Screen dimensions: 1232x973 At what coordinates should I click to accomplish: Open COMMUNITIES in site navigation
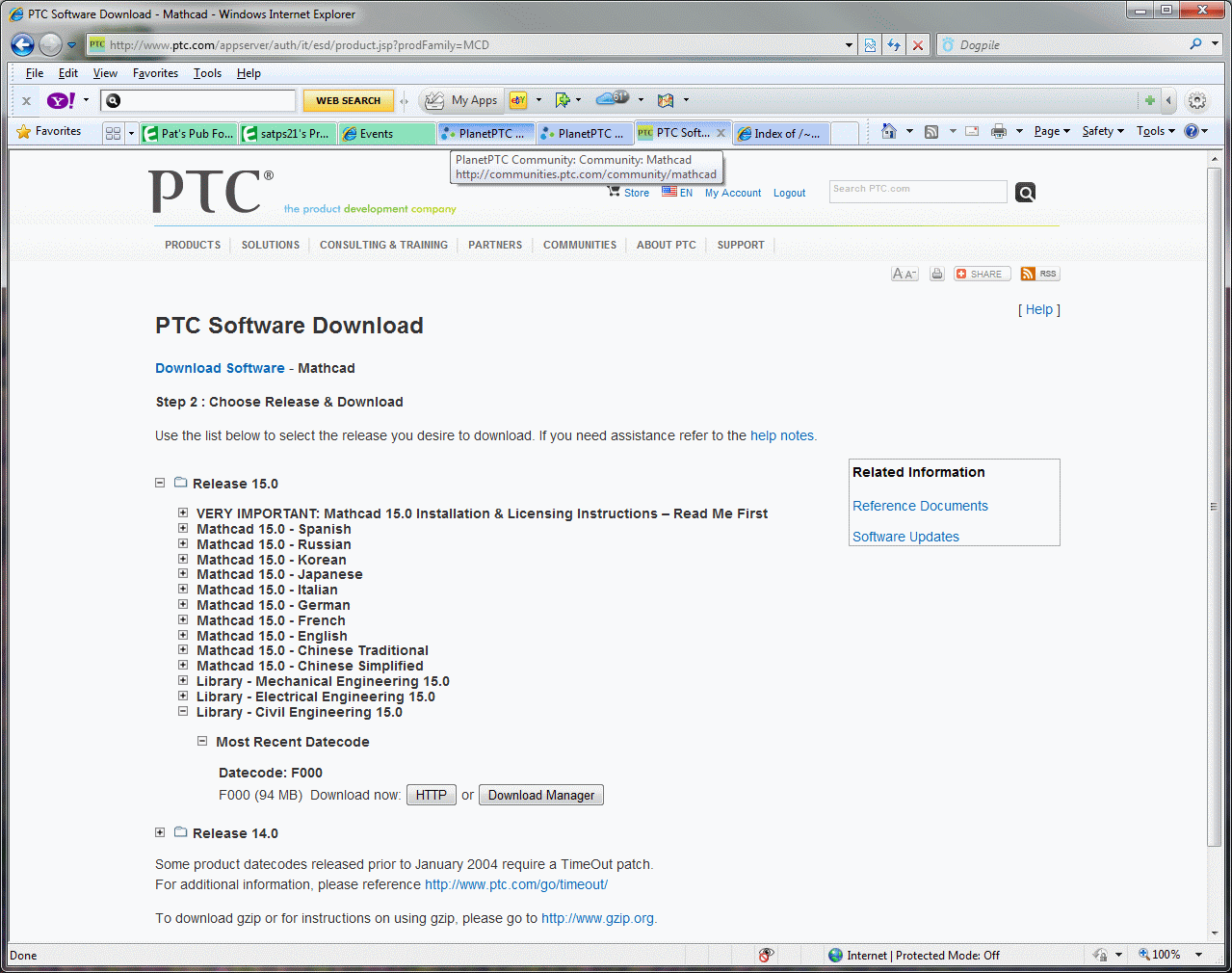pyautogui.click(x=580, y=245)
